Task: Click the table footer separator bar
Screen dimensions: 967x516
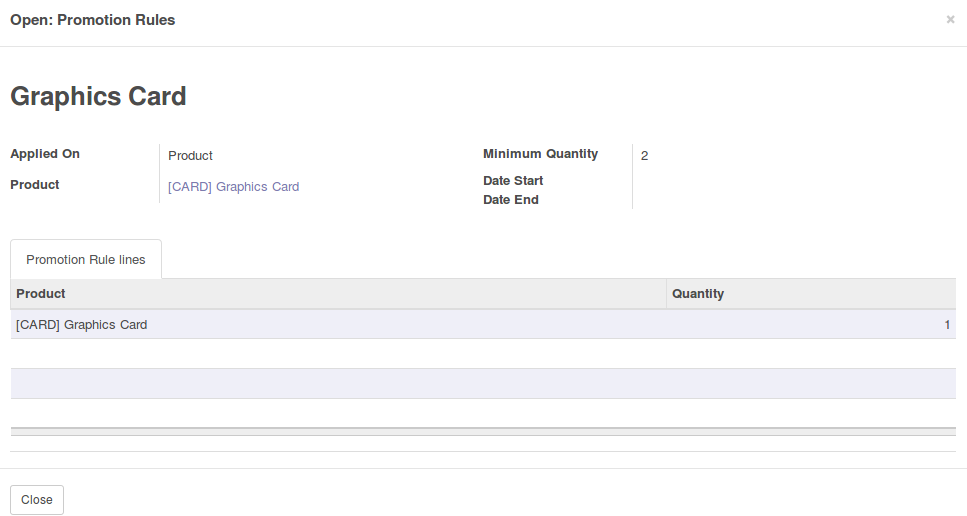Action: [x=483, y=432]
